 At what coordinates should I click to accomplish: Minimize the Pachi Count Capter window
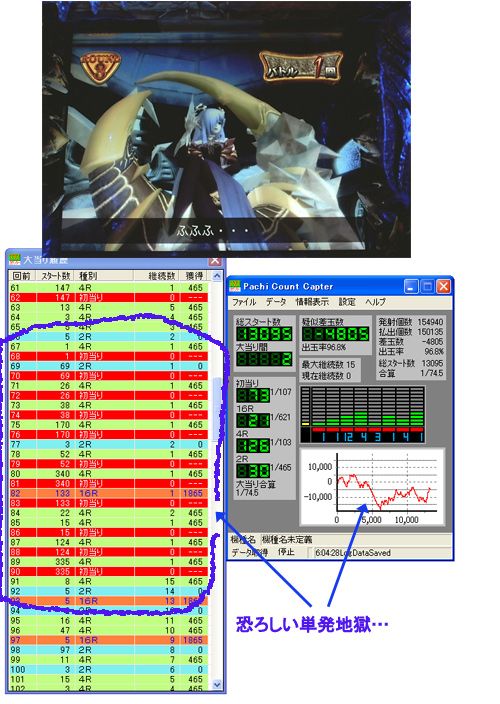pos(411,286)
